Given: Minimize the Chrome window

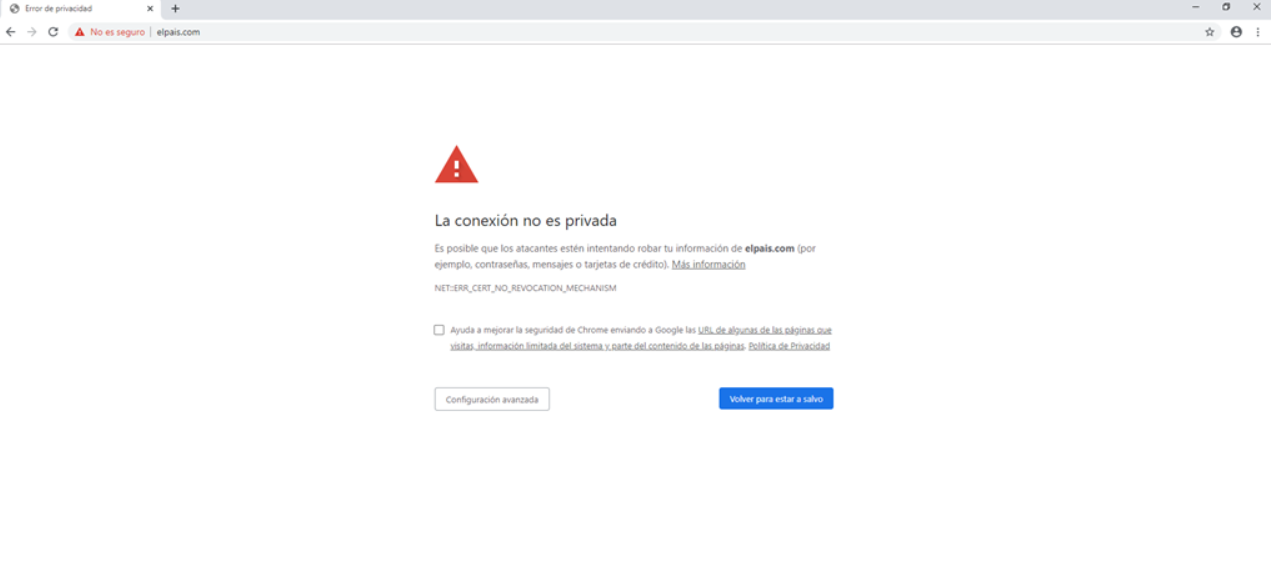Looking at the screenshot, I should click(1195, 7).
